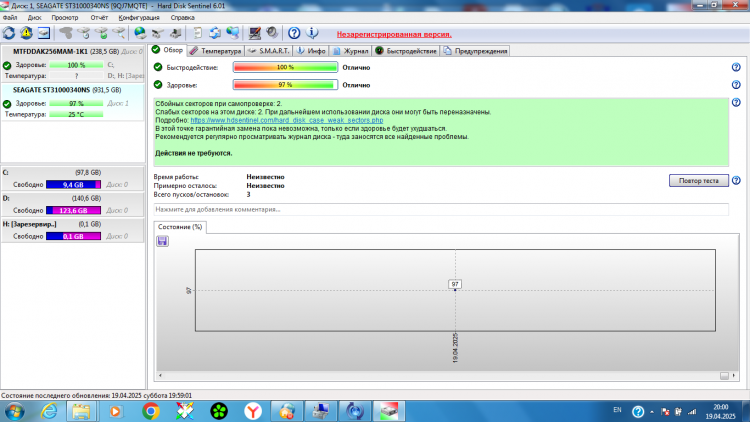Click the Незарегистрированная версия link
Screen dimensions: 750x422
tap(394, 34)
